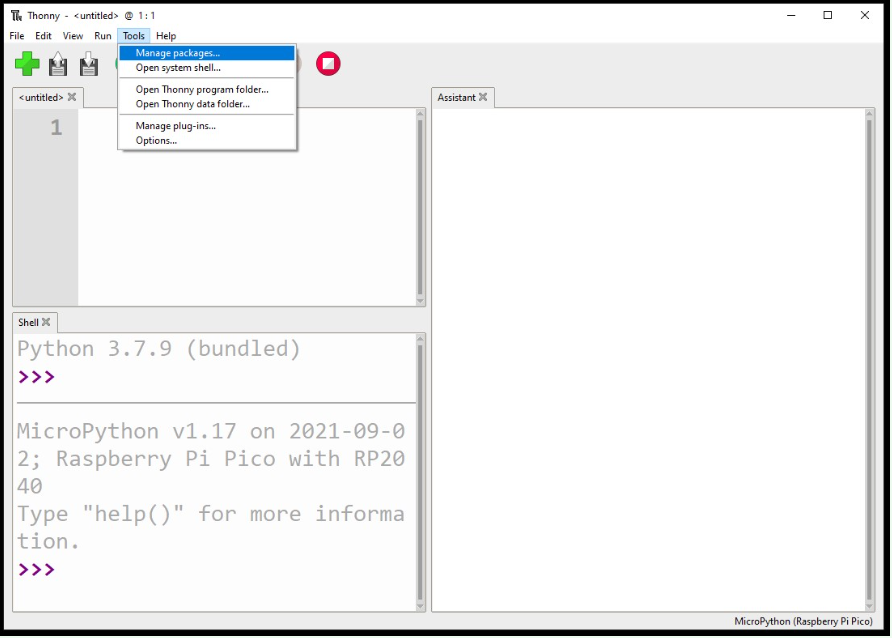The width and height of the screenshot is (892, 638).
Task: Close the Shell panel
Action: coord(47,322)
